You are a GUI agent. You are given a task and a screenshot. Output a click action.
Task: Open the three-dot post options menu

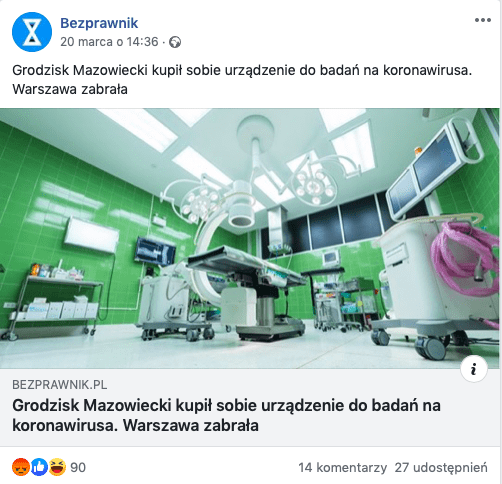(483, 20)
